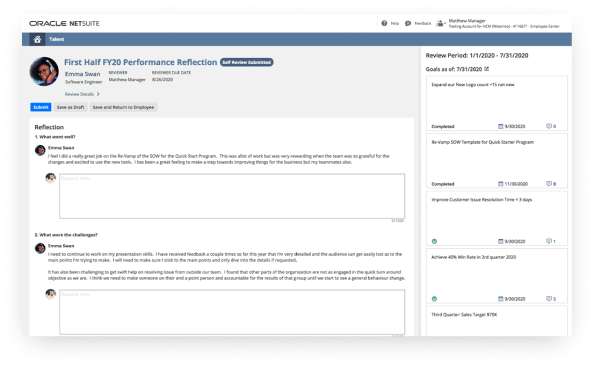The image size is (594, 367).
Task: Click the Oracle NetSuite logo
Action: click(64, 23)
